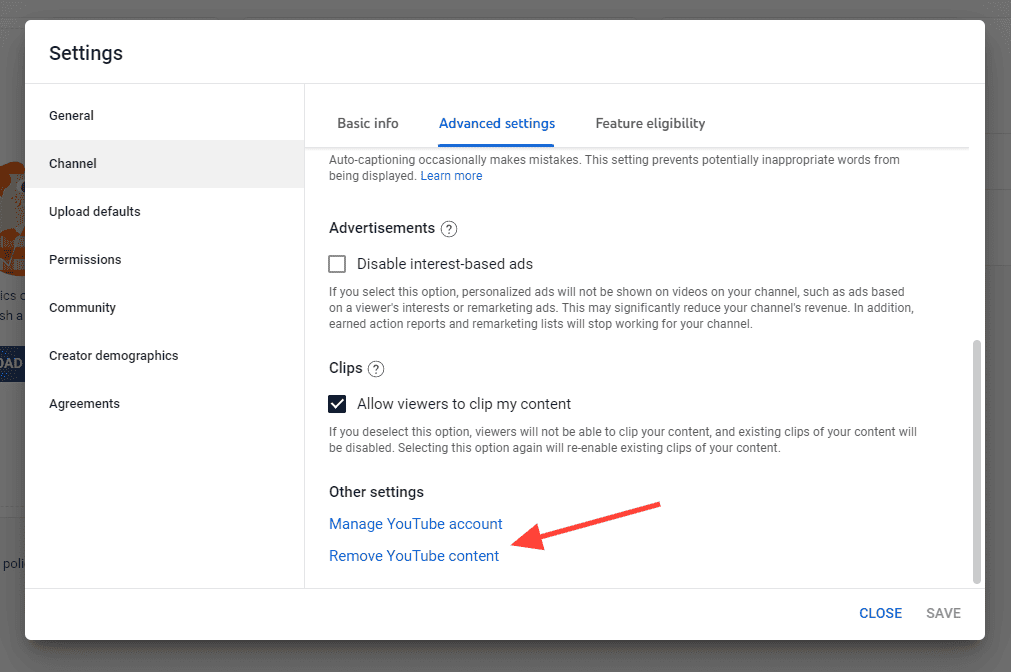Select the Advanced settings tab
The width and height of the screenshot is (1011, 672).
pos(496,123)
